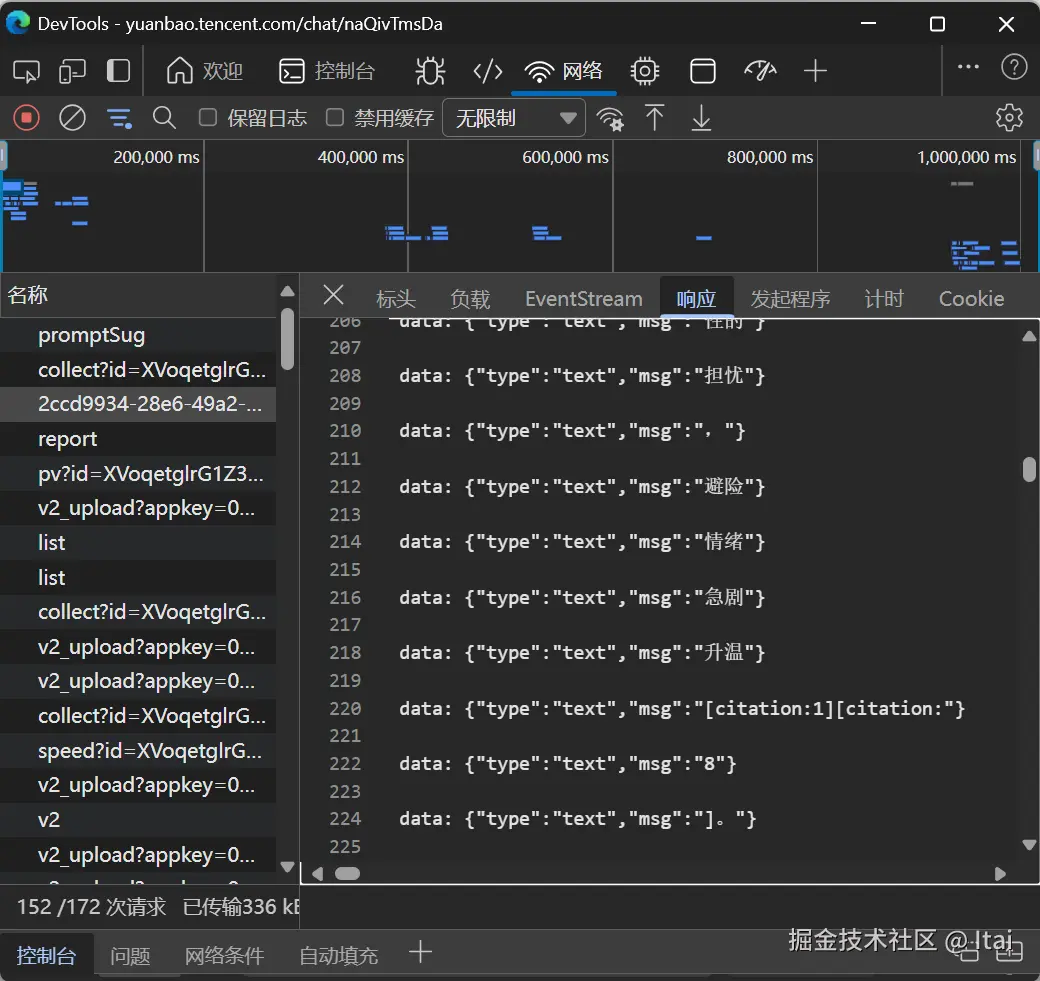Viewport: 1040px width, 981px height.
Task: Switch to the 负载 tab
Action: [470, 299]
